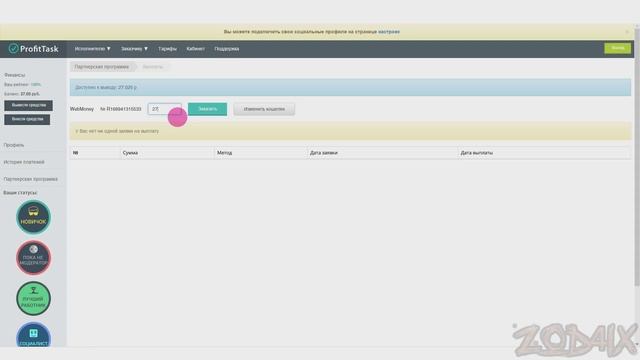Click the ProfitTask logo
Screen dimensions: 640x360
tap(33, 49)
